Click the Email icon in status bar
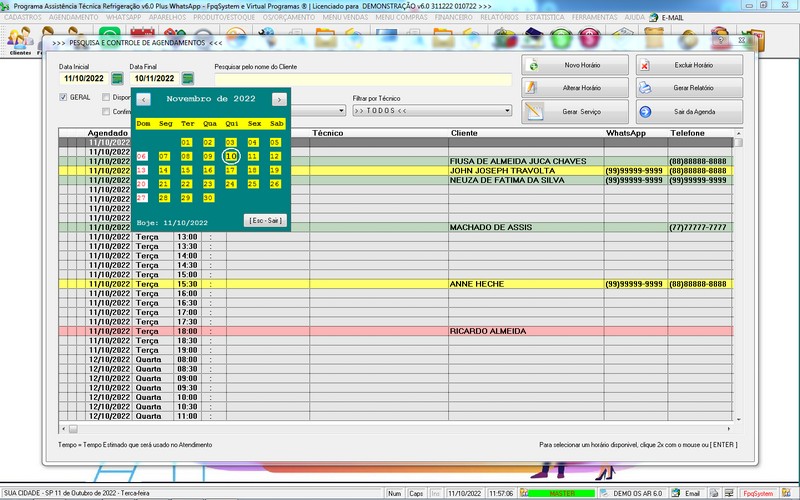This screenshot has width=800, height=500. pyautogui.click(x=676, y=493)
